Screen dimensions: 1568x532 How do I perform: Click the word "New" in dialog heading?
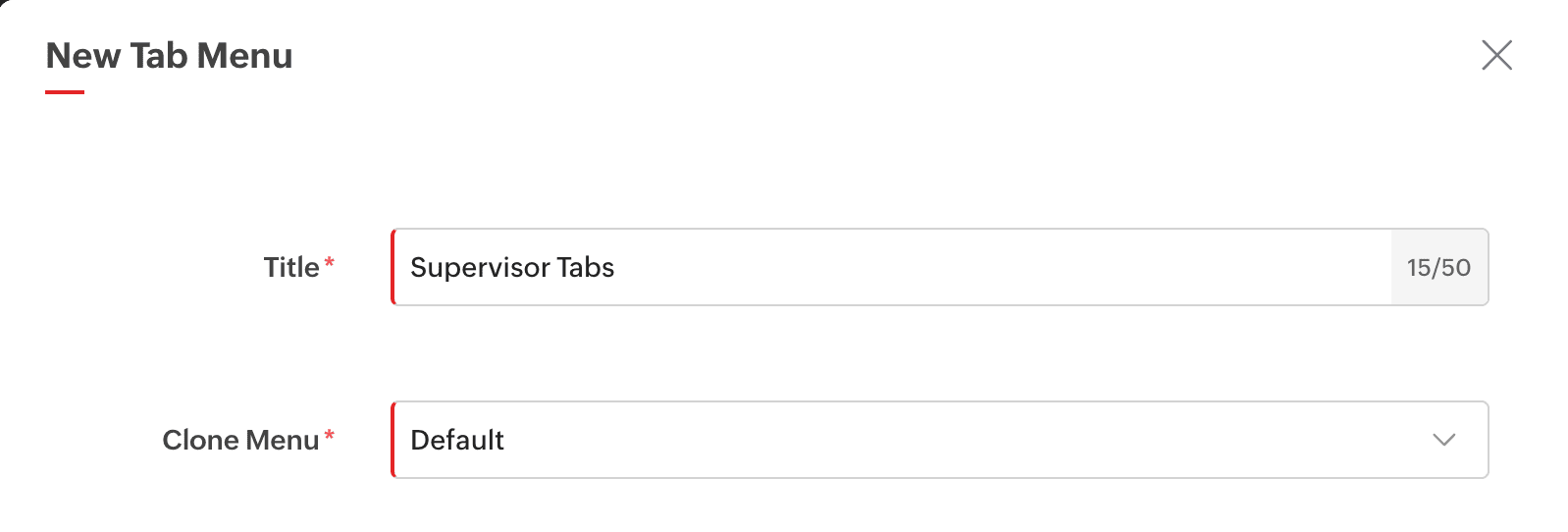[x=83, y=56]
